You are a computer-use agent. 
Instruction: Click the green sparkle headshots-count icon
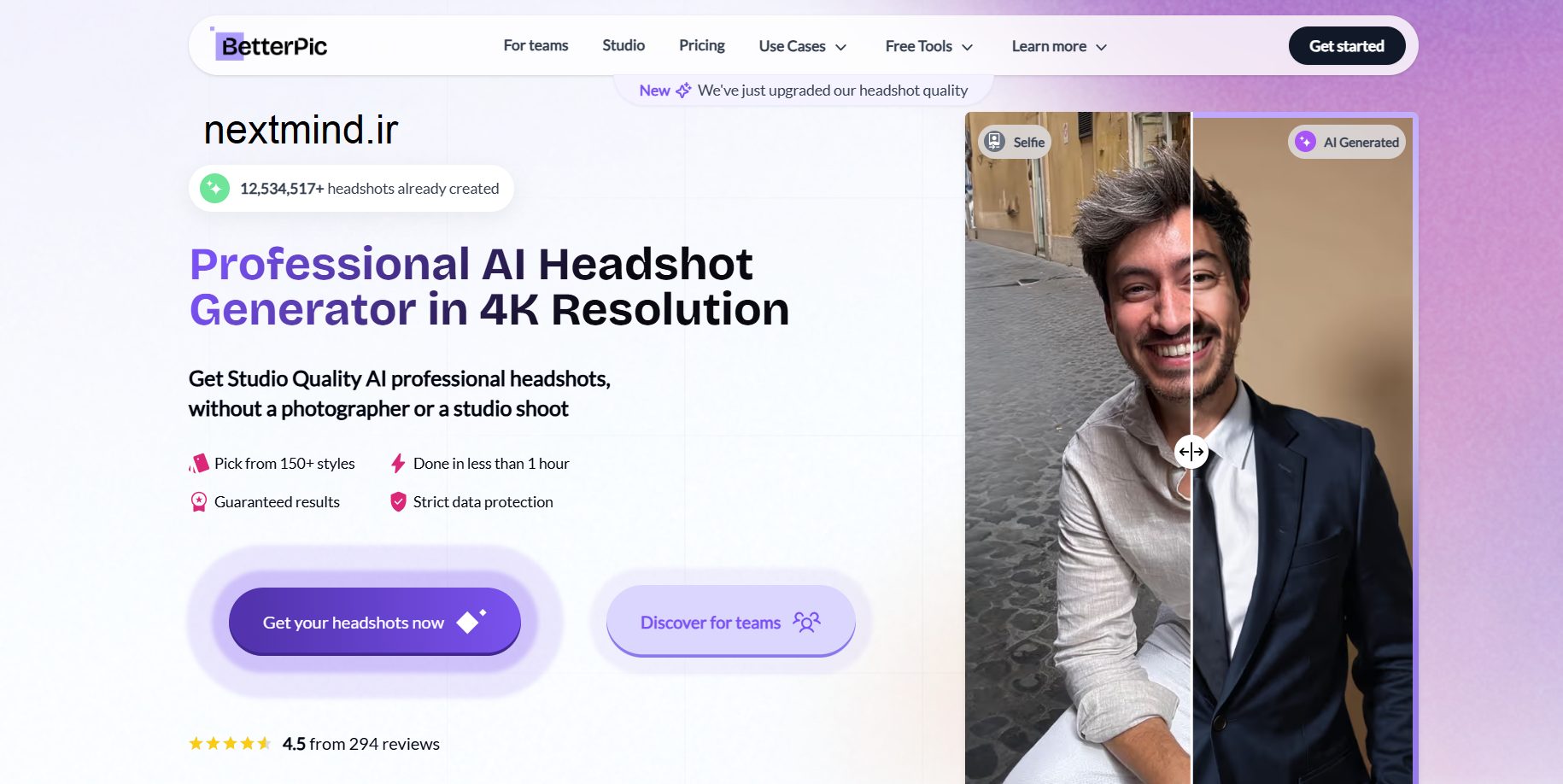(x=214, y=188)
